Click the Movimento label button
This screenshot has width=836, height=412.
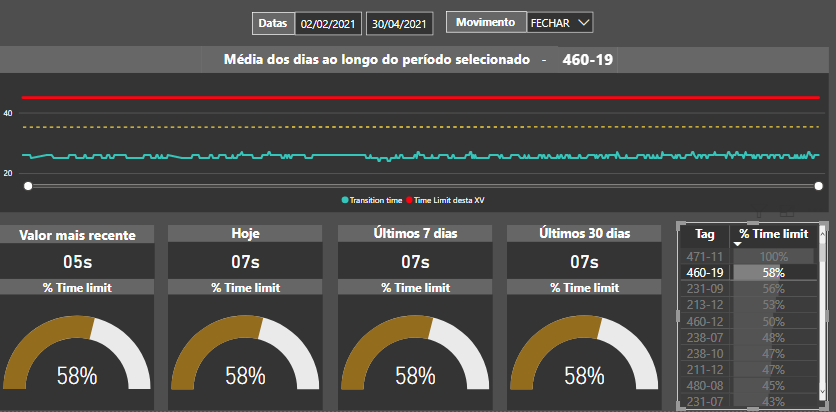[x=486, y=22]
